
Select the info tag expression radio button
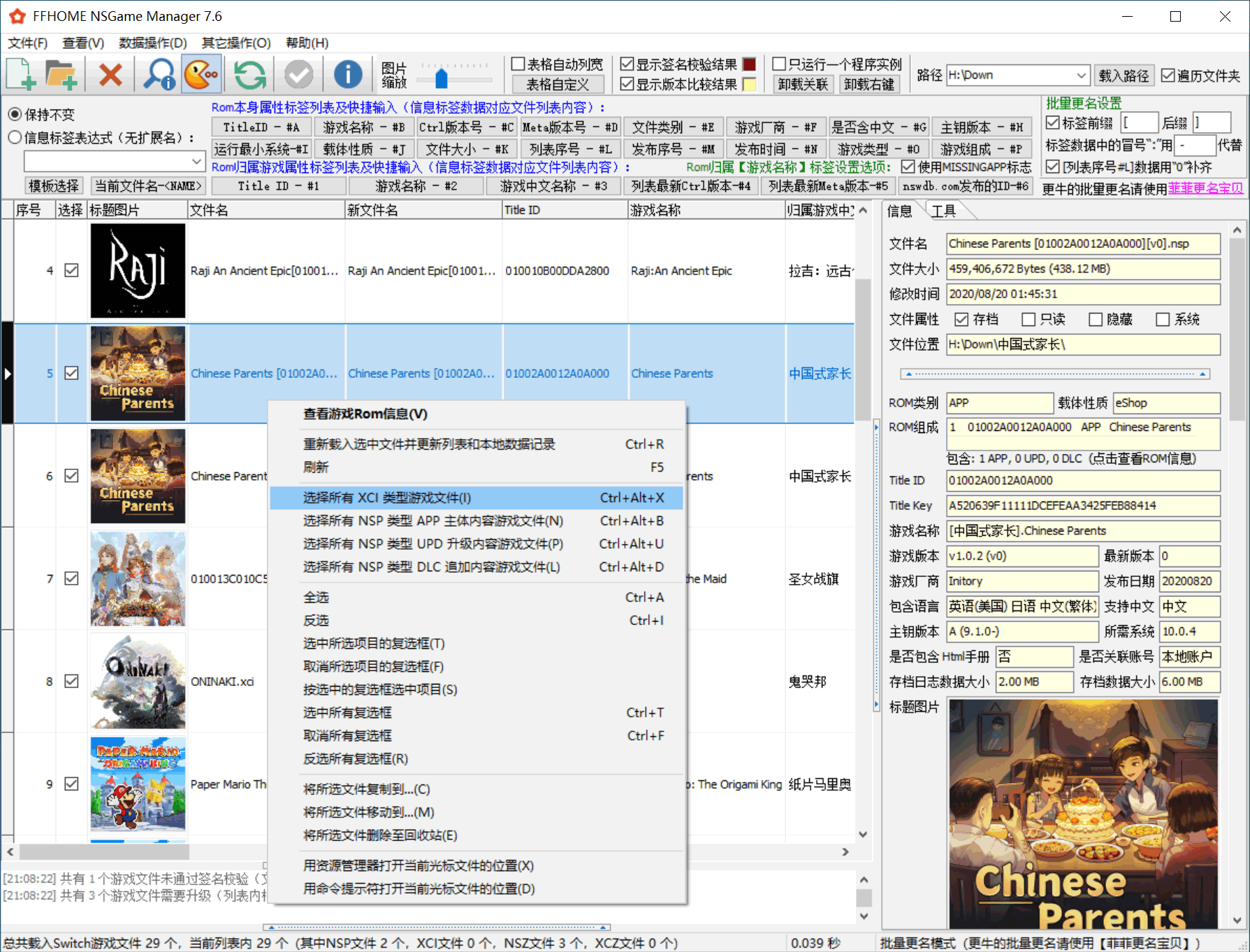tap(15, 138)
